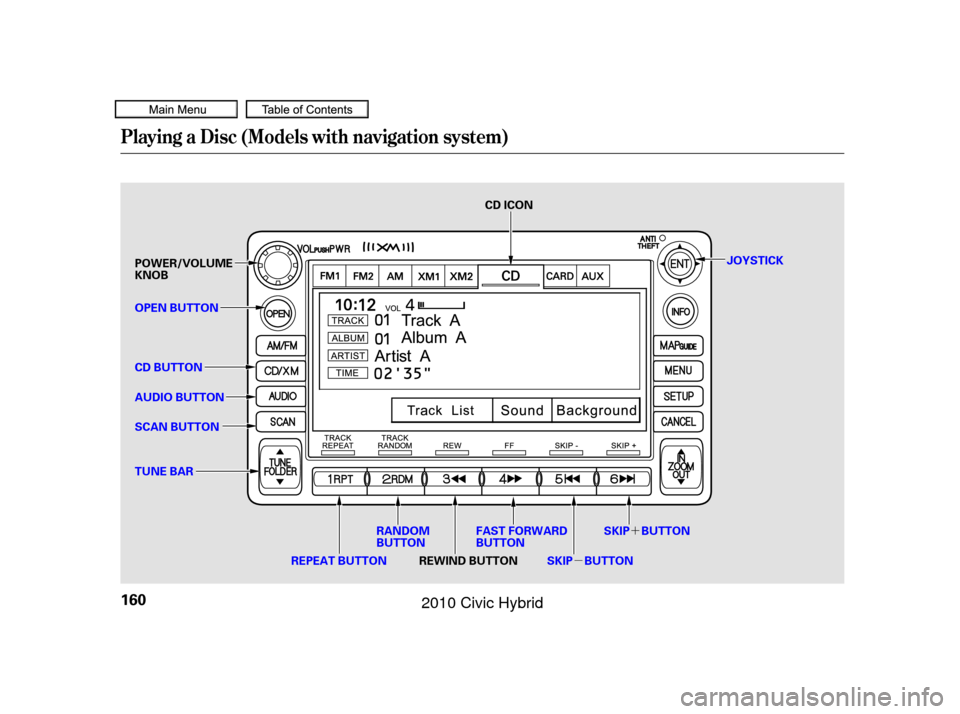
Task: Click the Main Menu button
Action: tap(176, 110)
